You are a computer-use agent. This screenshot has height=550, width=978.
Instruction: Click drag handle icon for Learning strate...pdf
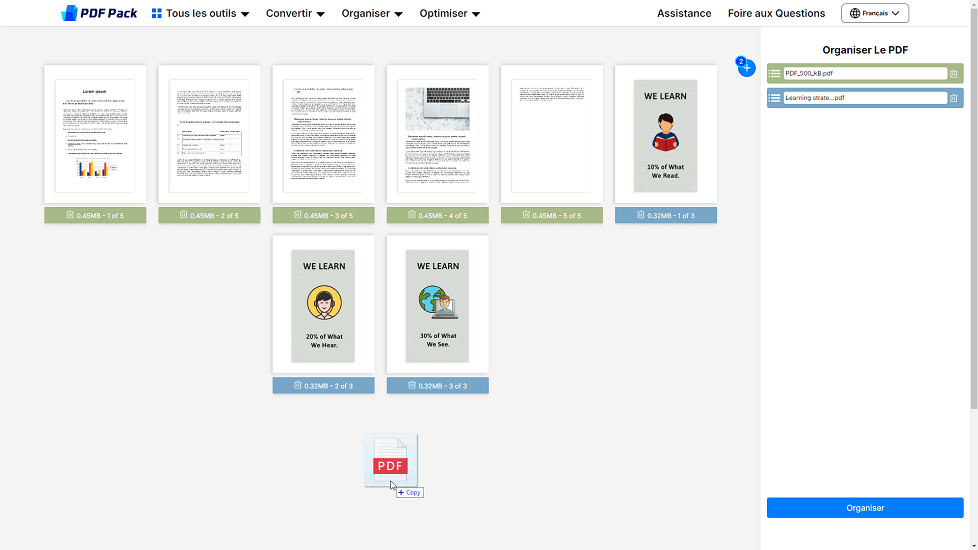coord(775,98)
